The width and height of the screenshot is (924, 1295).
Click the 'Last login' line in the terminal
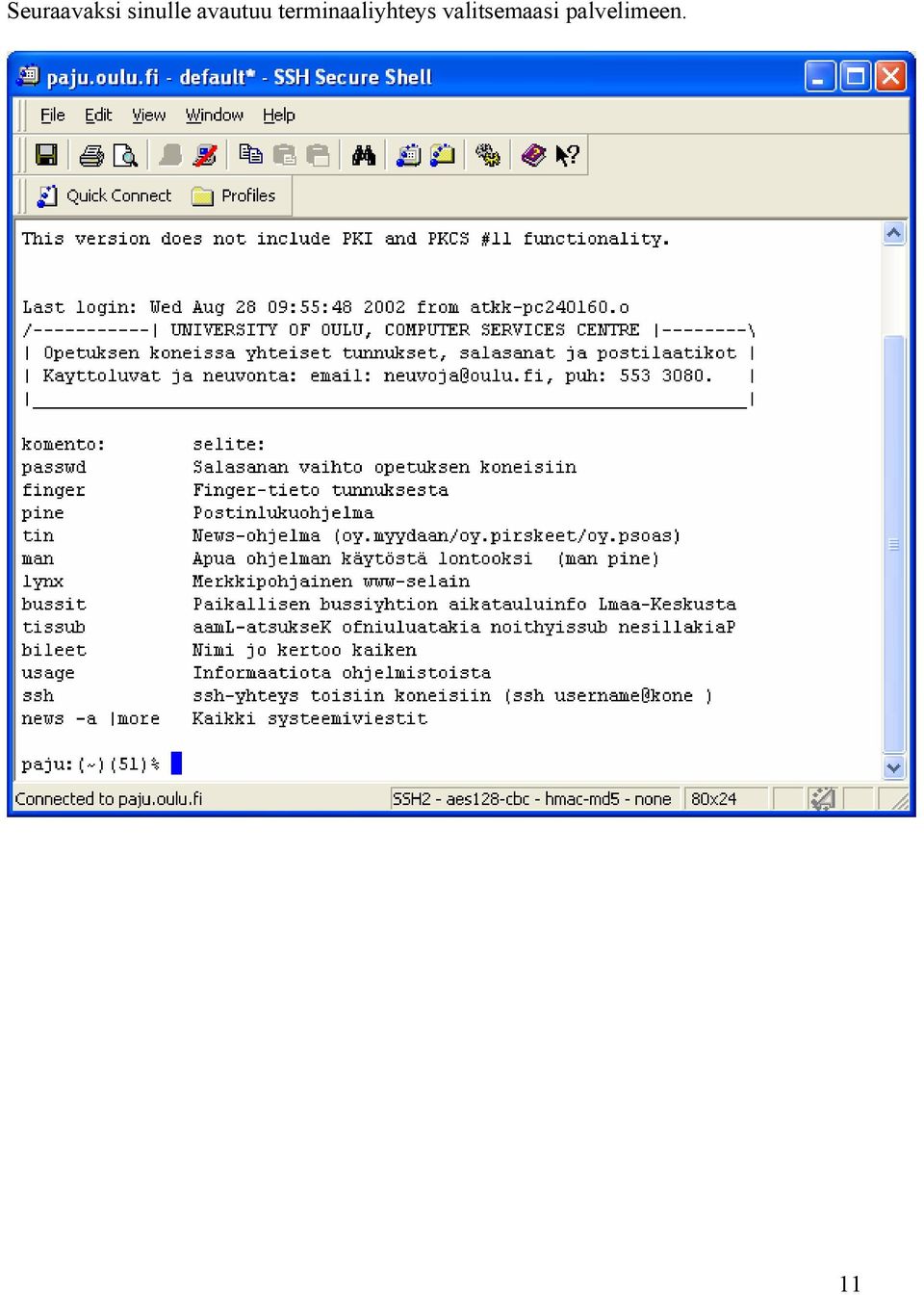coord(325,308)
